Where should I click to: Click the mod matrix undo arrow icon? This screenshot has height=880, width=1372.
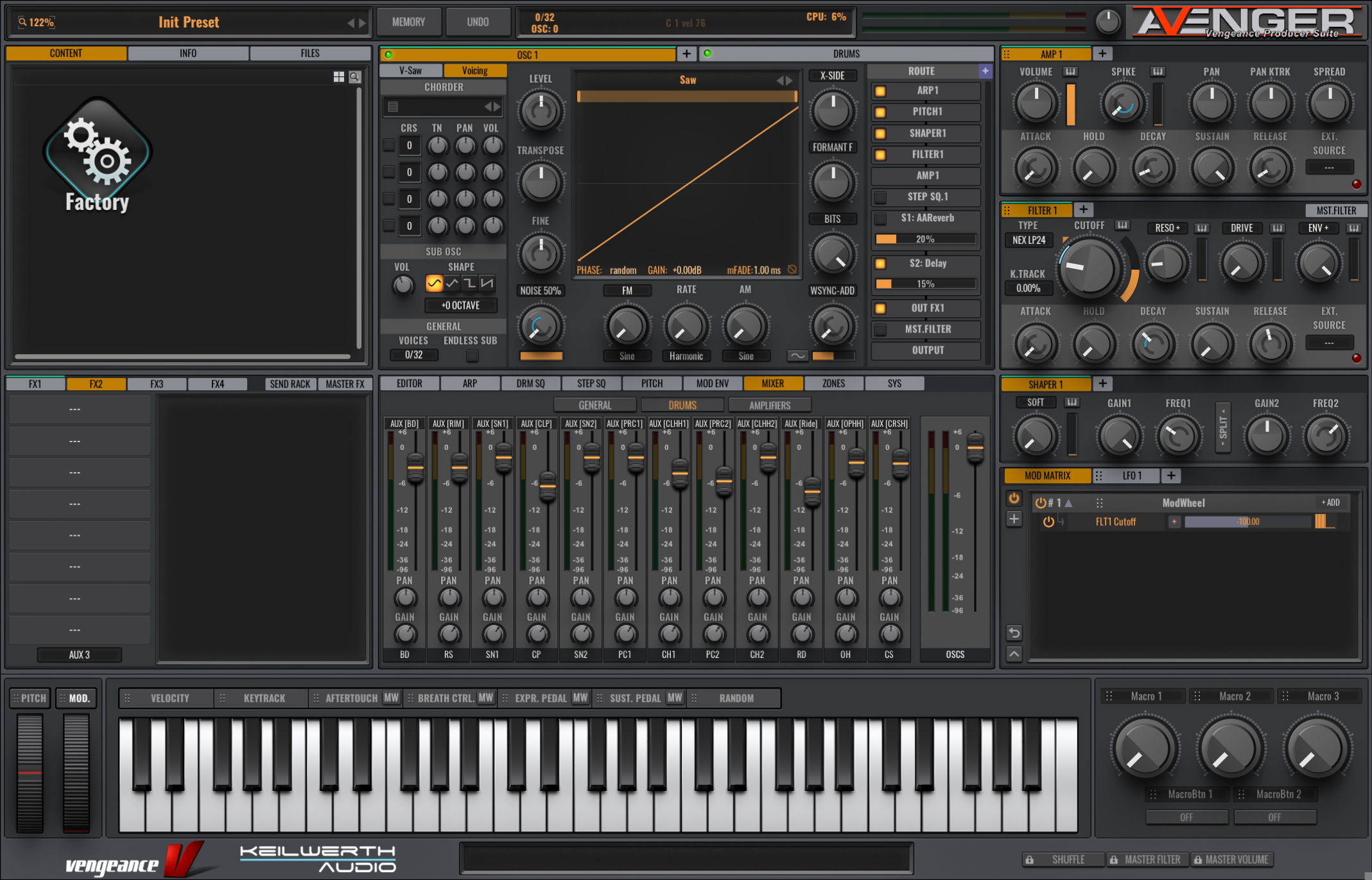(1014, 633)
